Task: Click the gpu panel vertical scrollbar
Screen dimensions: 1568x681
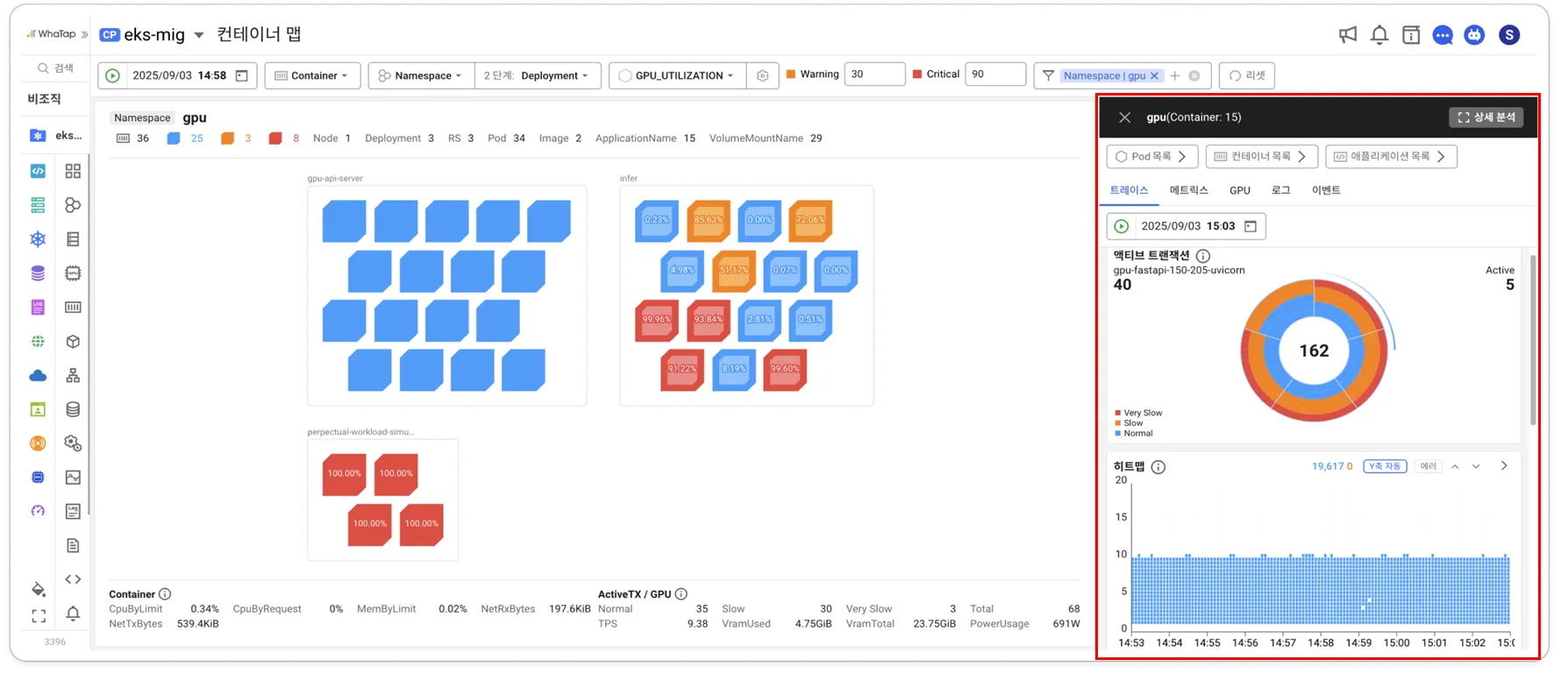Action: pyautogui.click(x=1533, y=340)
